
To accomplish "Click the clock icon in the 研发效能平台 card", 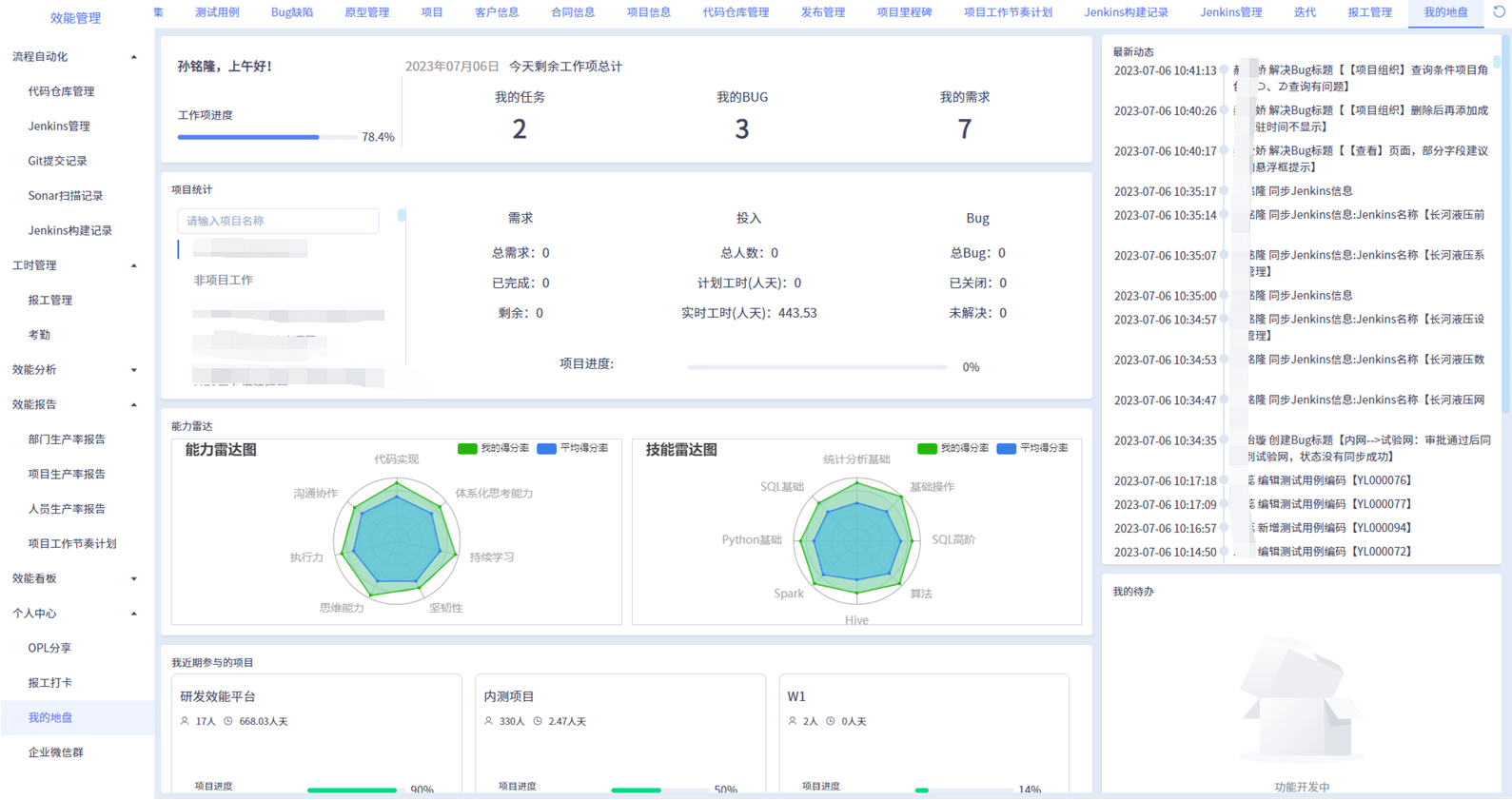I will pos(228,721).
